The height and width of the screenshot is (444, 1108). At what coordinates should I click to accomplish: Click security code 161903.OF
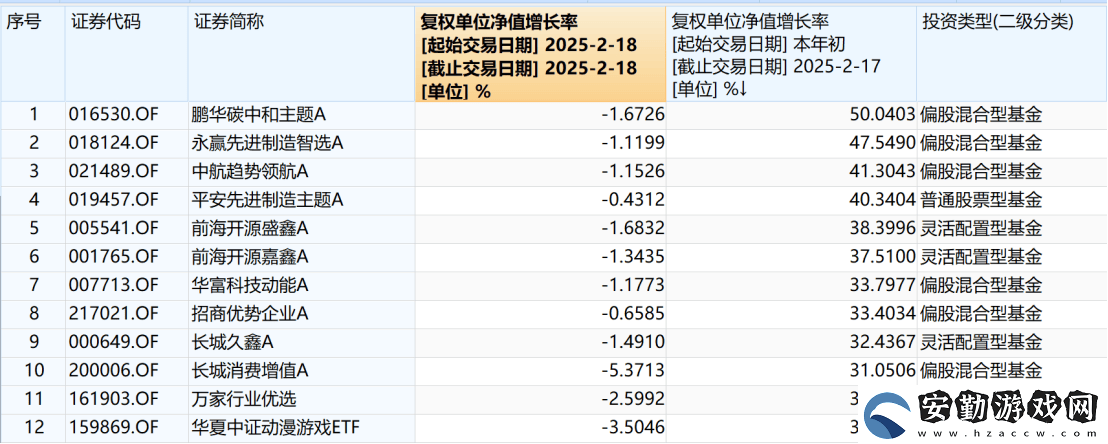click(x=114, y=399)
